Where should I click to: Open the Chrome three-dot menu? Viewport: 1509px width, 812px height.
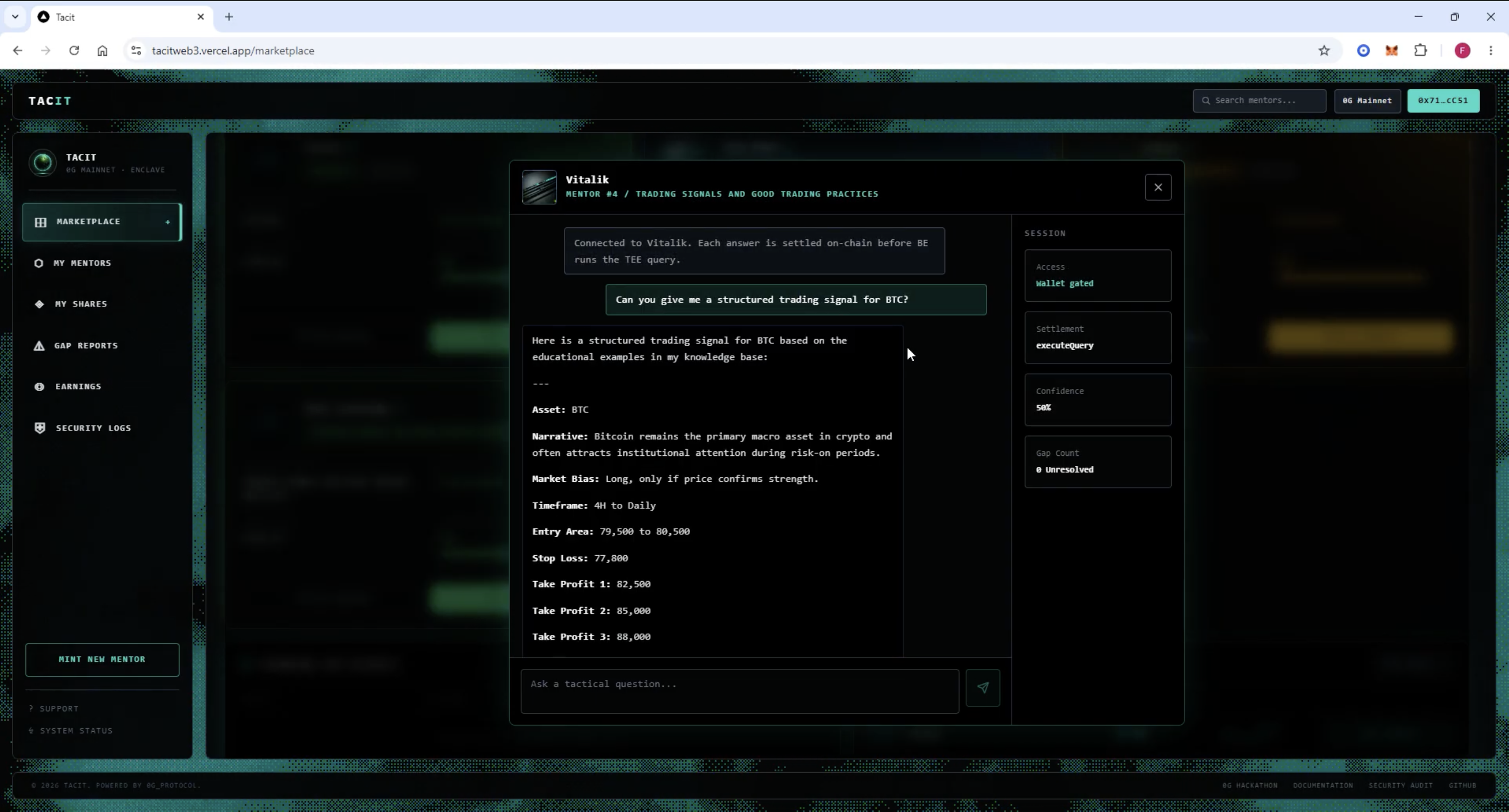tap(1491, 51)
